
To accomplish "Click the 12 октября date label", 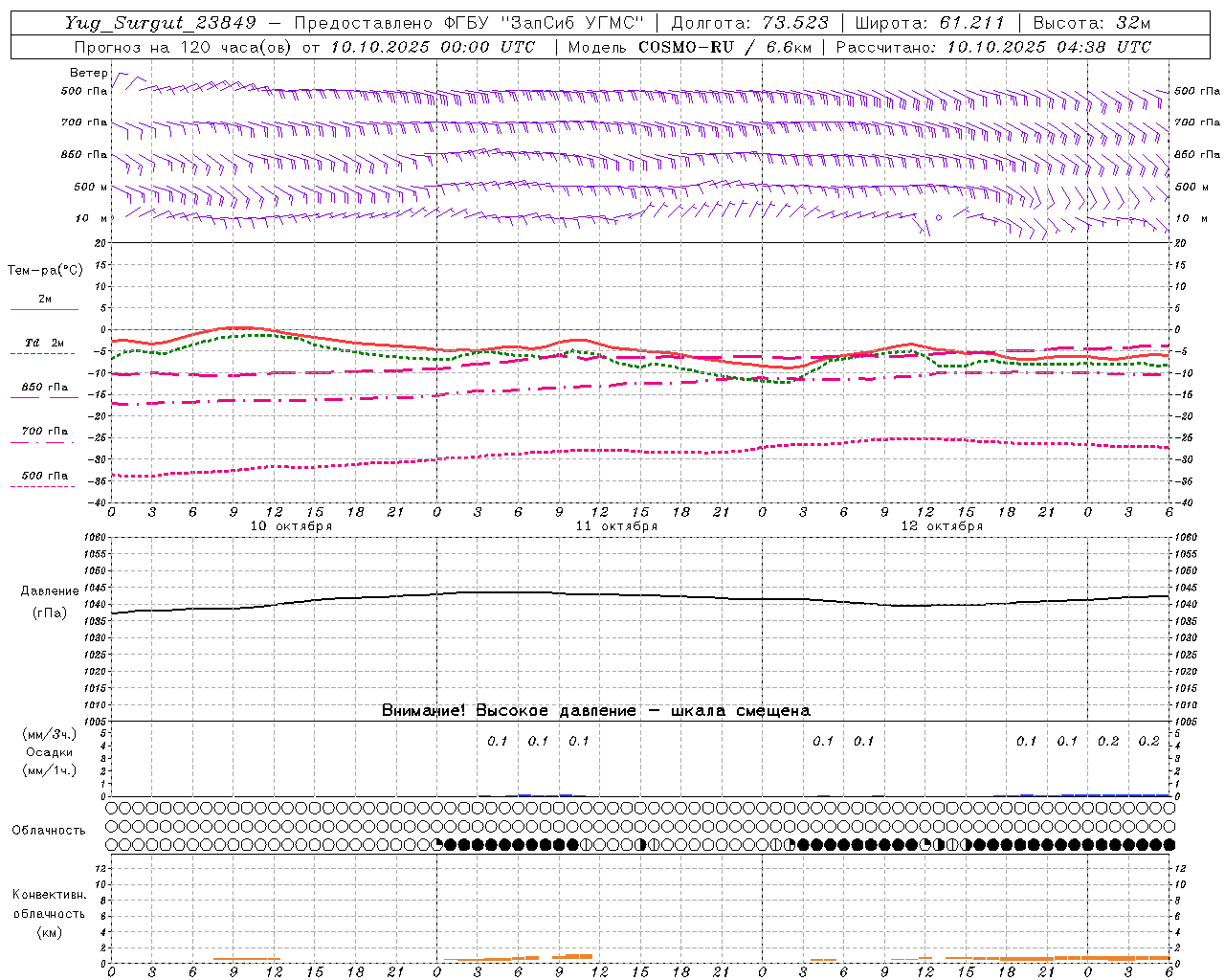I will point(942,526).
